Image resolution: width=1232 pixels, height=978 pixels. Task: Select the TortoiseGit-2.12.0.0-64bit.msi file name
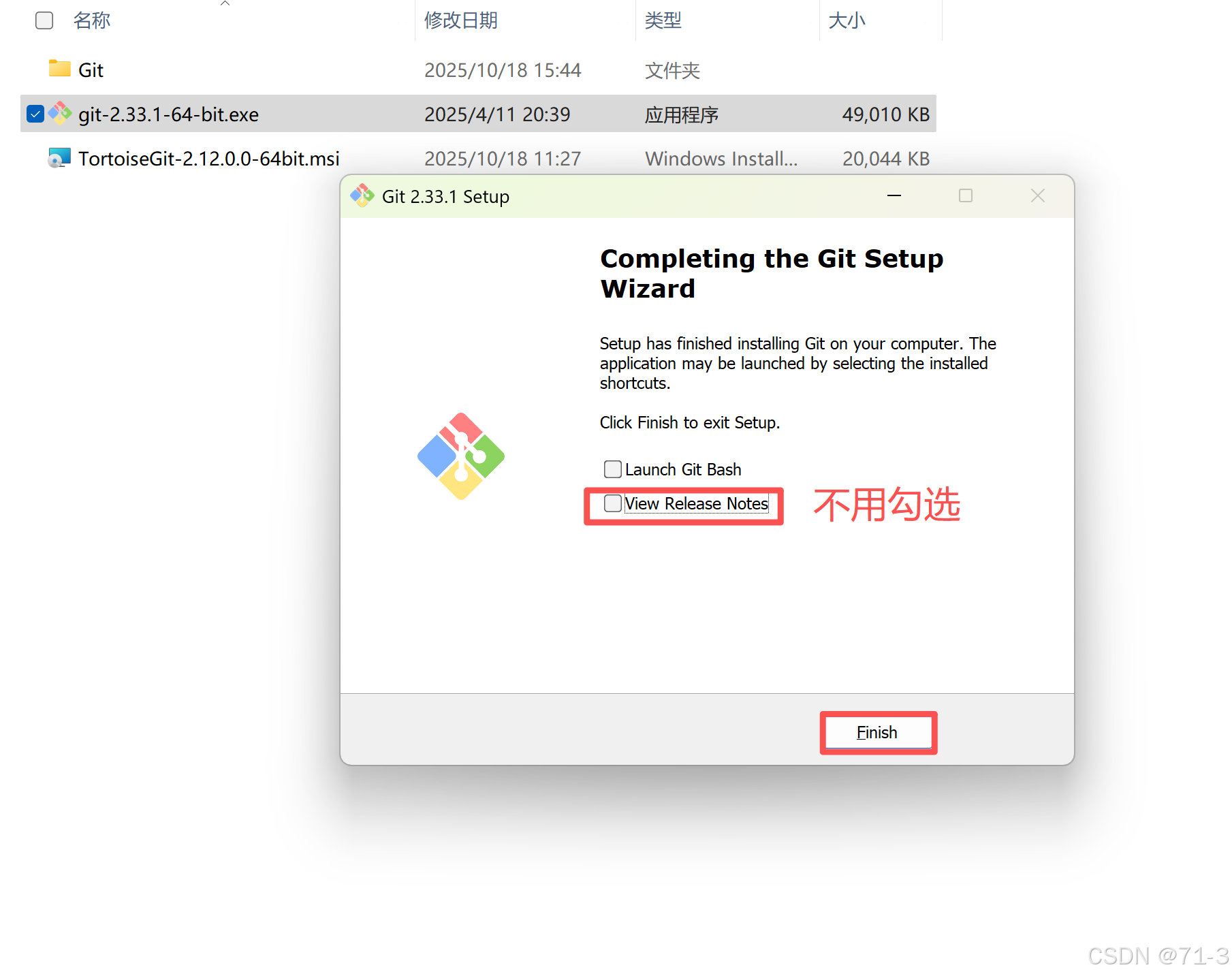pos(208,159)
